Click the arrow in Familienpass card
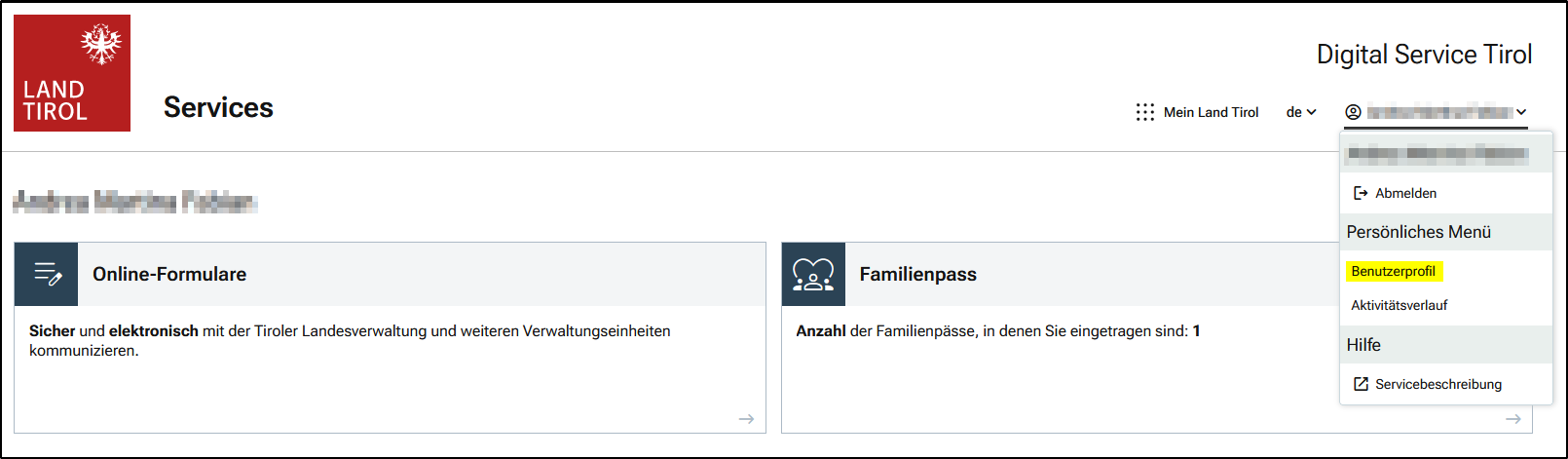Viewport: 1568px width, 459px height. click(1512, 419)
